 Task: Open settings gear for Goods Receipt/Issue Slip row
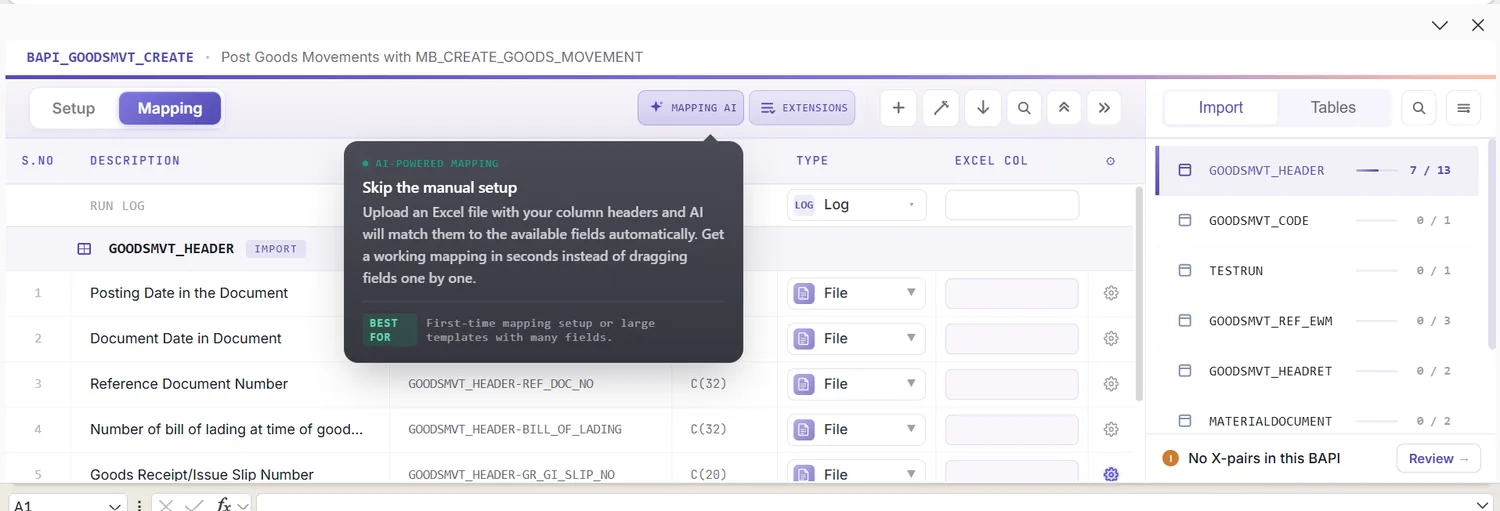click(1111, 474)
